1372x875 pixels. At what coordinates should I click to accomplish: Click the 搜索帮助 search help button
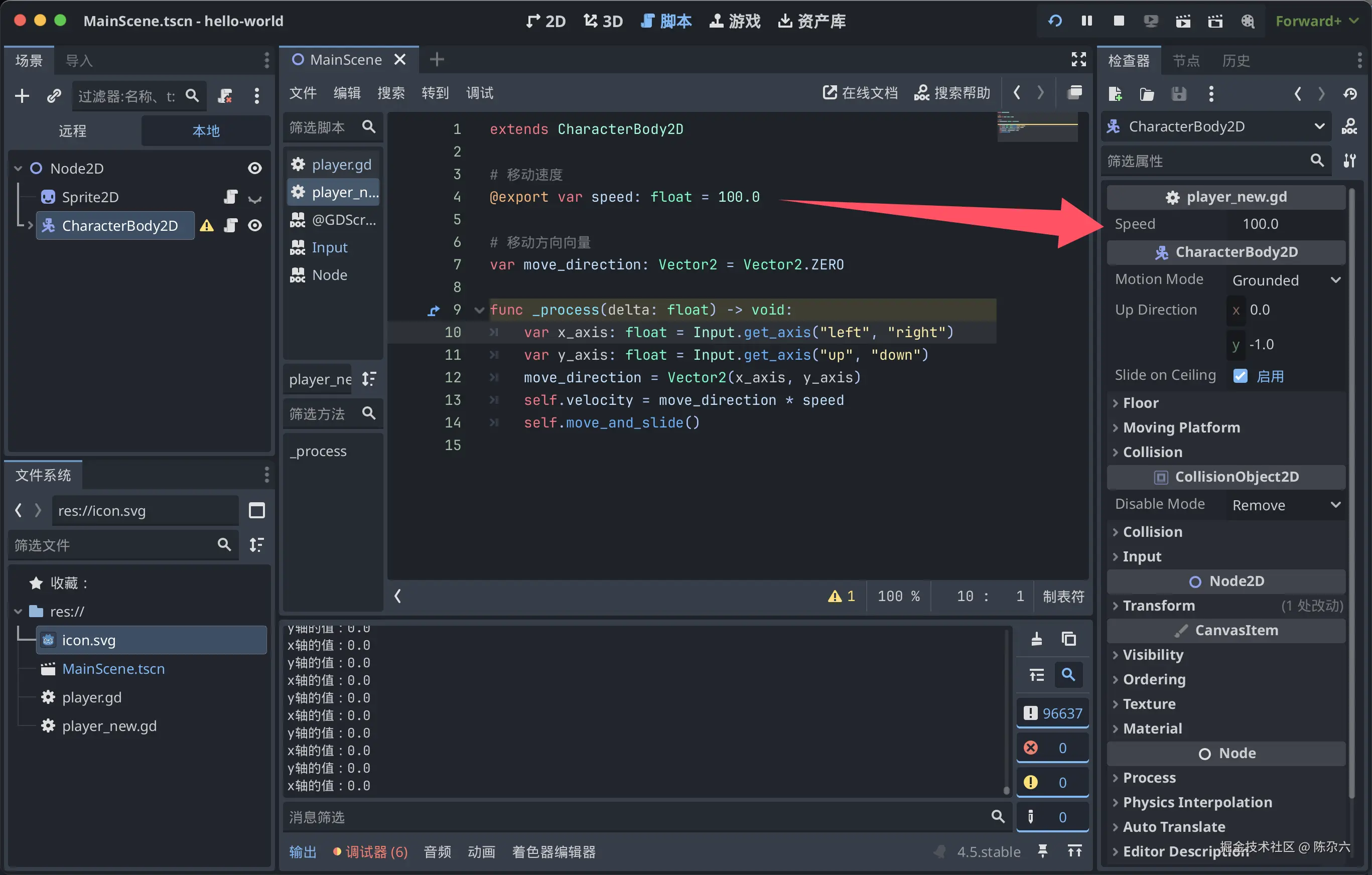[952, 93]
